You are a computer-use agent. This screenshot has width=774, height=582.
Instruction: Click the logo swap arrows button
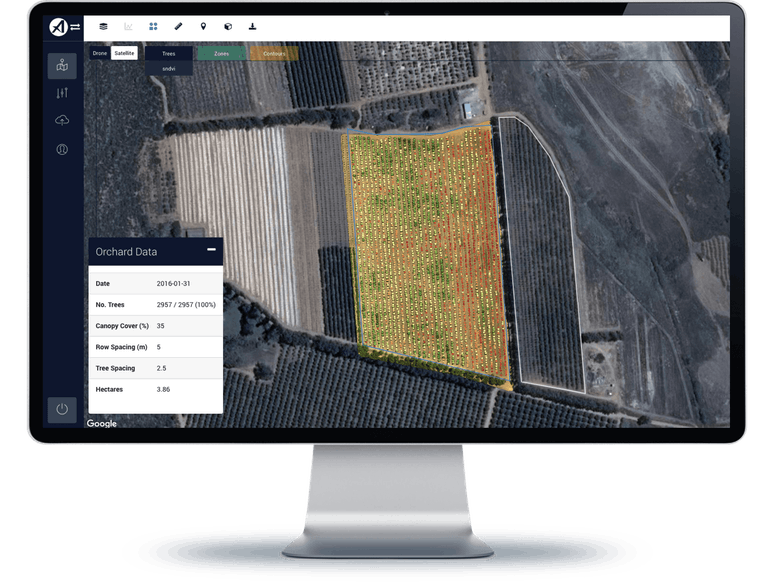tap(73, 27)
